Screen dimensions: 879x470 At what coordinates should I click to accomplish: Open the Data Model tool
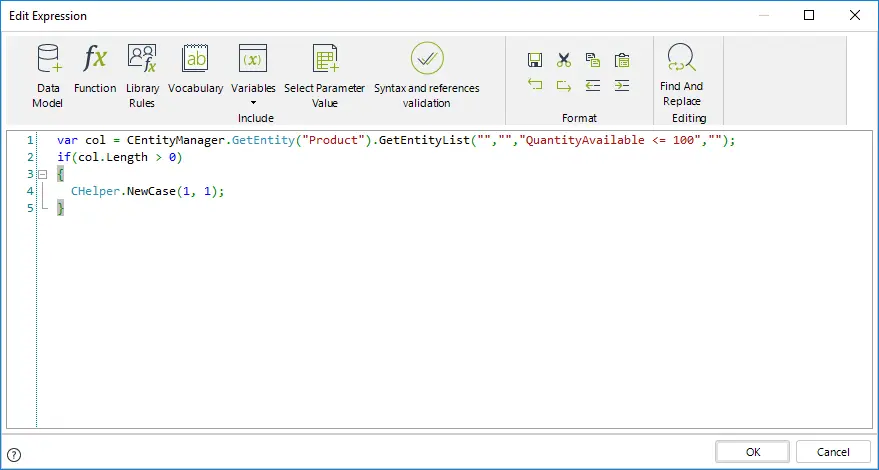(48, 76)
